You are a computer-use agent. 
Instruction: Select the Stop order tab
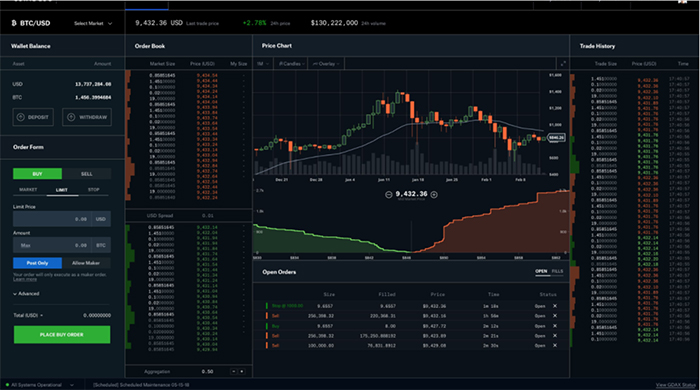tap(93, 190)
